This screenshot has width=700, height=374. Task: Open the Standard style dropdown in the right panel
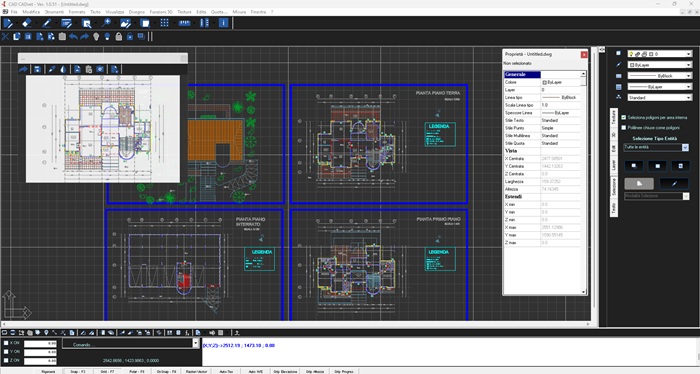coord(659,97)
